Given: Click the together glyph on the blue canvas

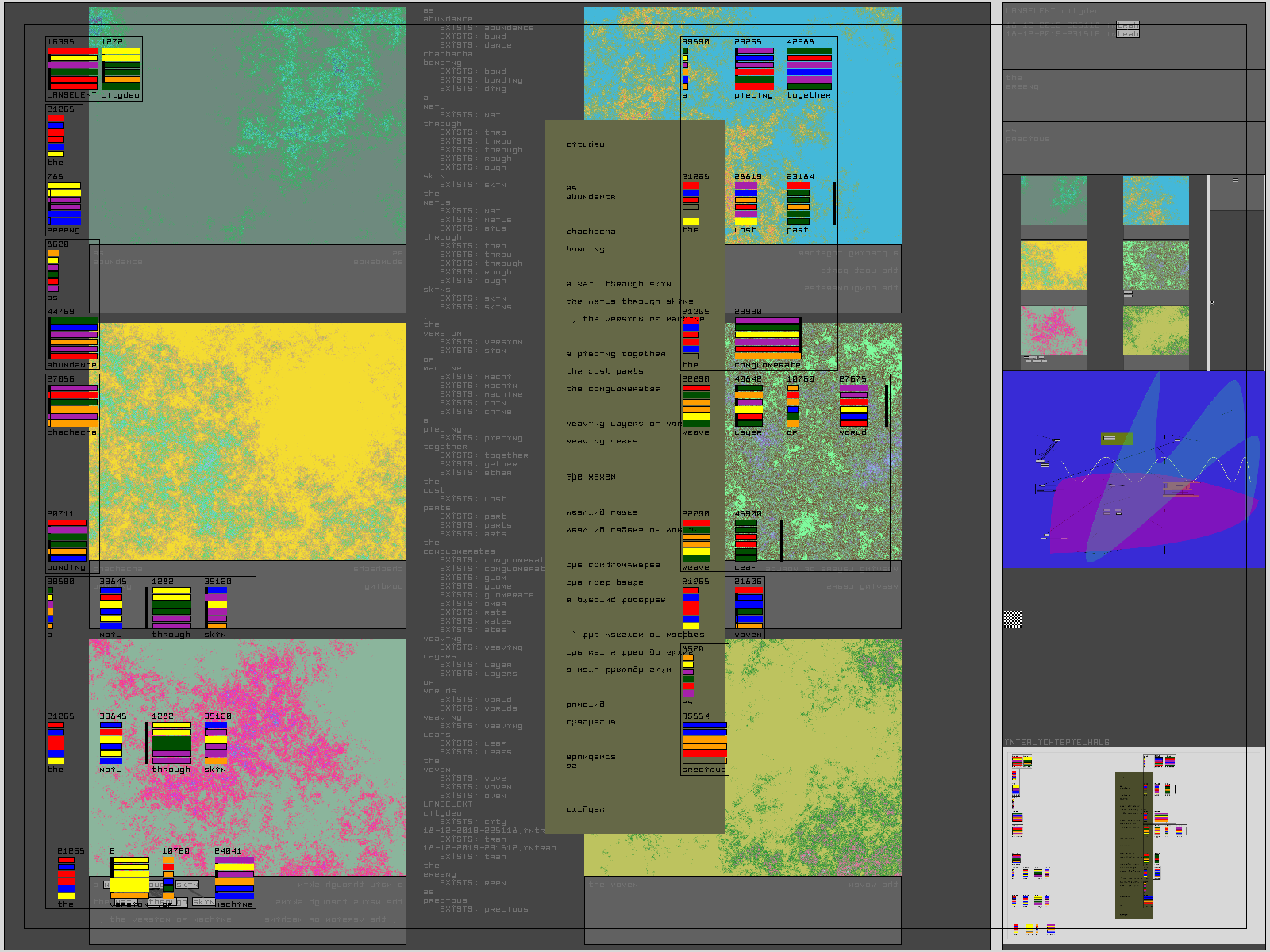Looking at the screenshot, I should pyautogui.click(x=809, y=68).
